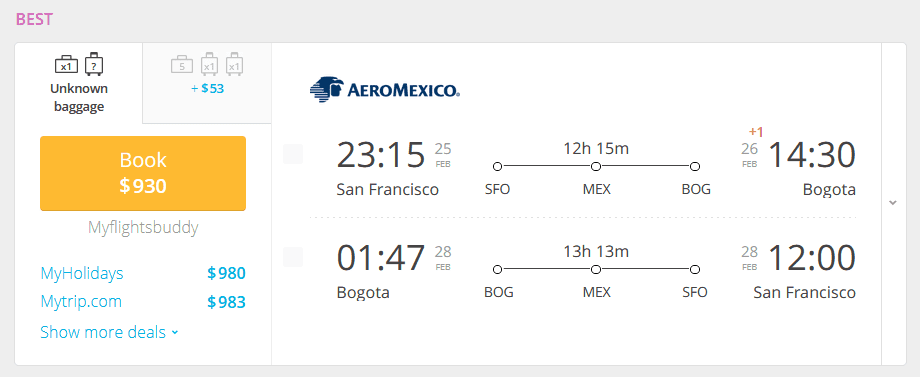Check the outbound 23:15 flight checkbox
This screenshot has height=377, width=920.
293,154
